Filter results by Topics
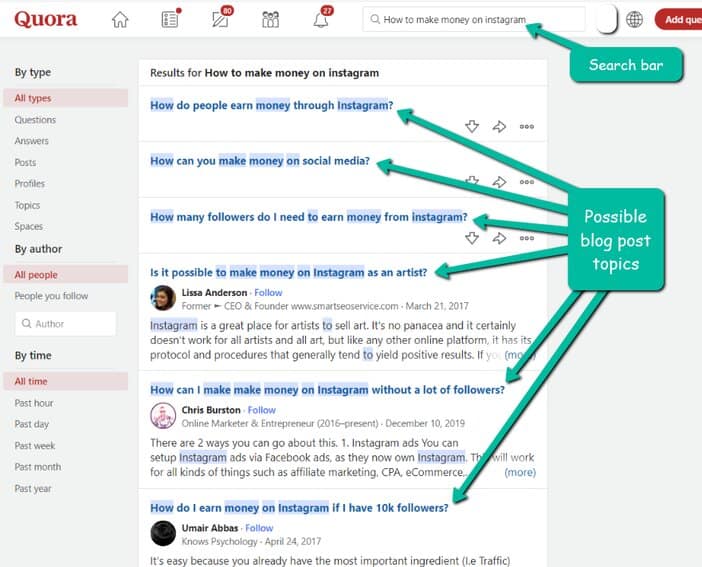 27,205
